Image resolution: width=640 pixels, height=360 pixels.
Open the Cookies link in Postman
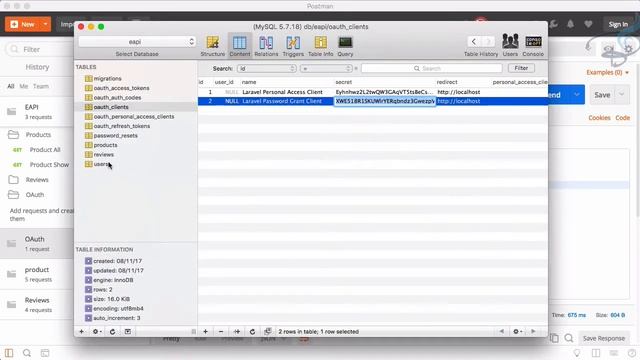point(599,118)
